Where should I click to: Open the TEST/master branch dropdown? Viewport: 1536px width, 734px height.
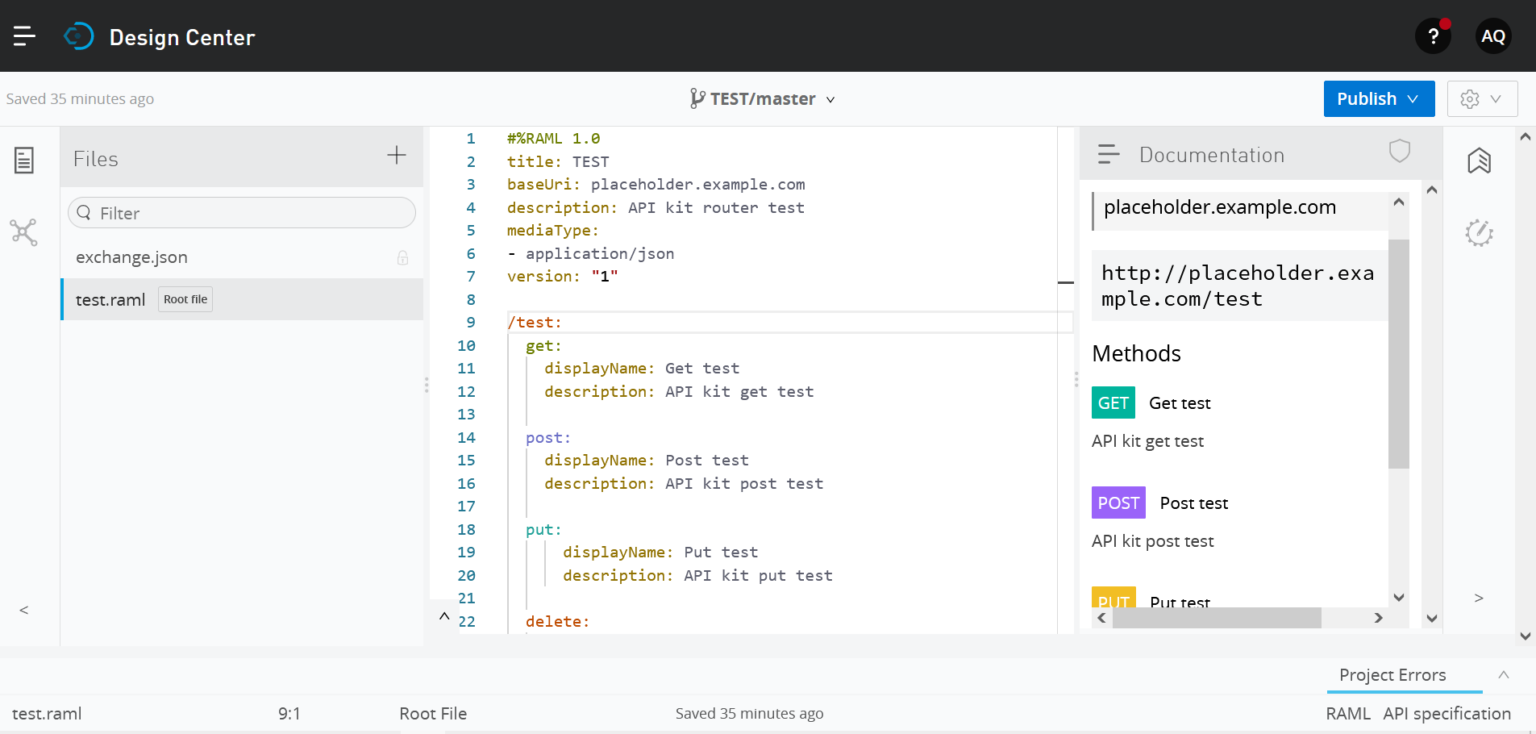[762, 99]
